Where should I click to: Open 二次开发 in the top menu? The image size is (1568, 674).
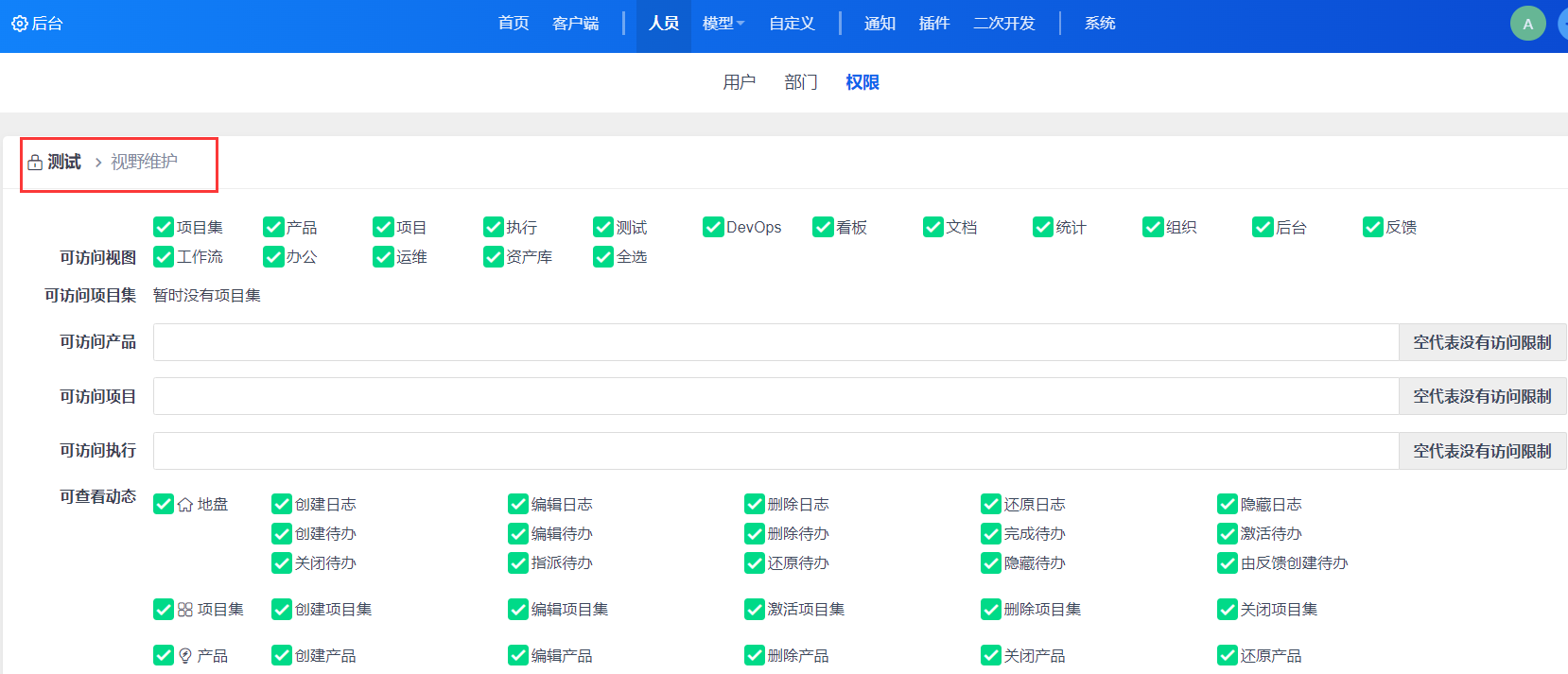(x=1004, y=24)
